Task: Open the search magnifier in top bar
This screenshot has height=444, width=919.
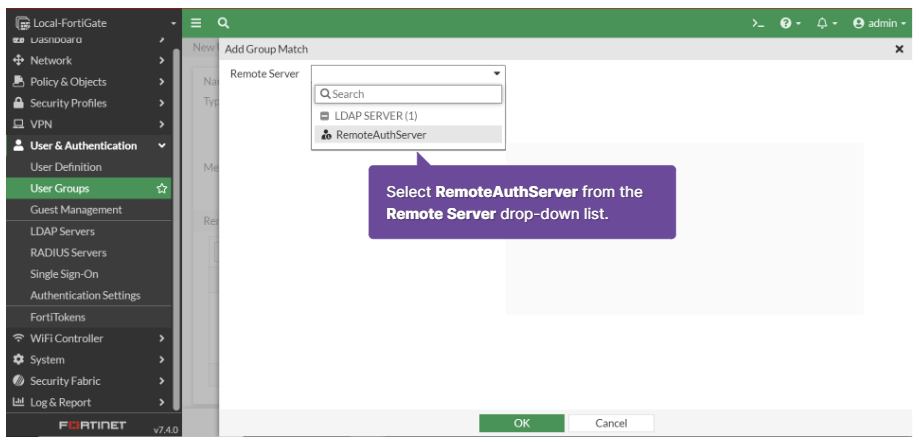Action: [223, 23]
